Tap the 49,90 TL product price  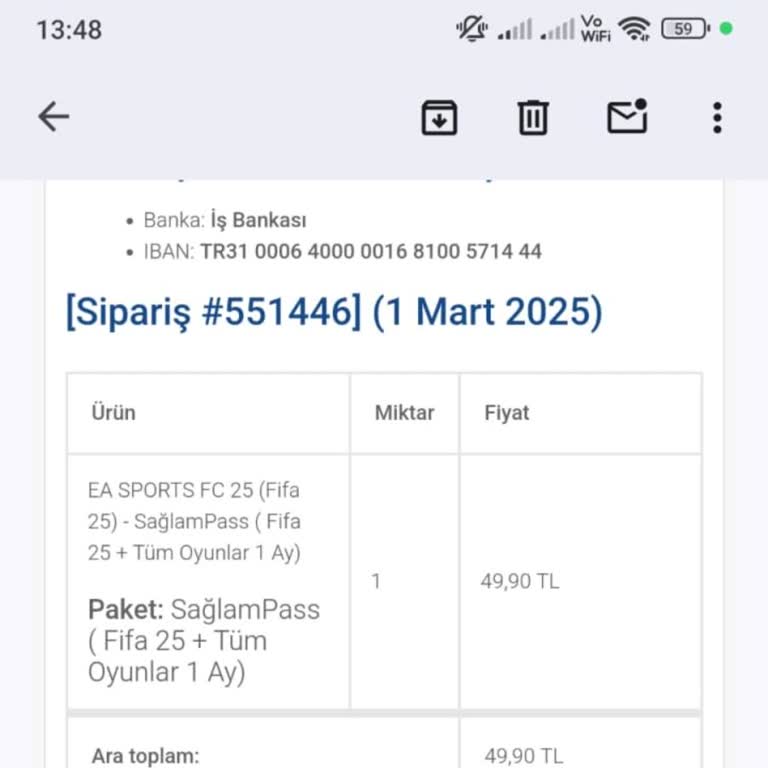(520, 581)
